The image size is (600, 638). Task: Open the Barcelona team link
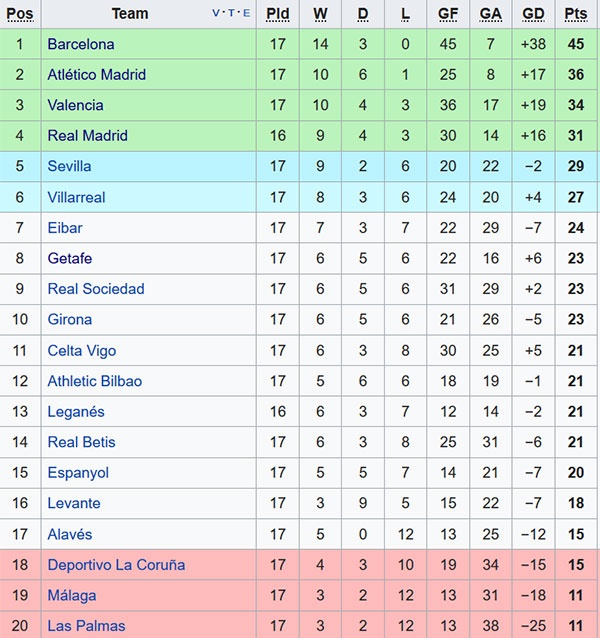(81, 44)
